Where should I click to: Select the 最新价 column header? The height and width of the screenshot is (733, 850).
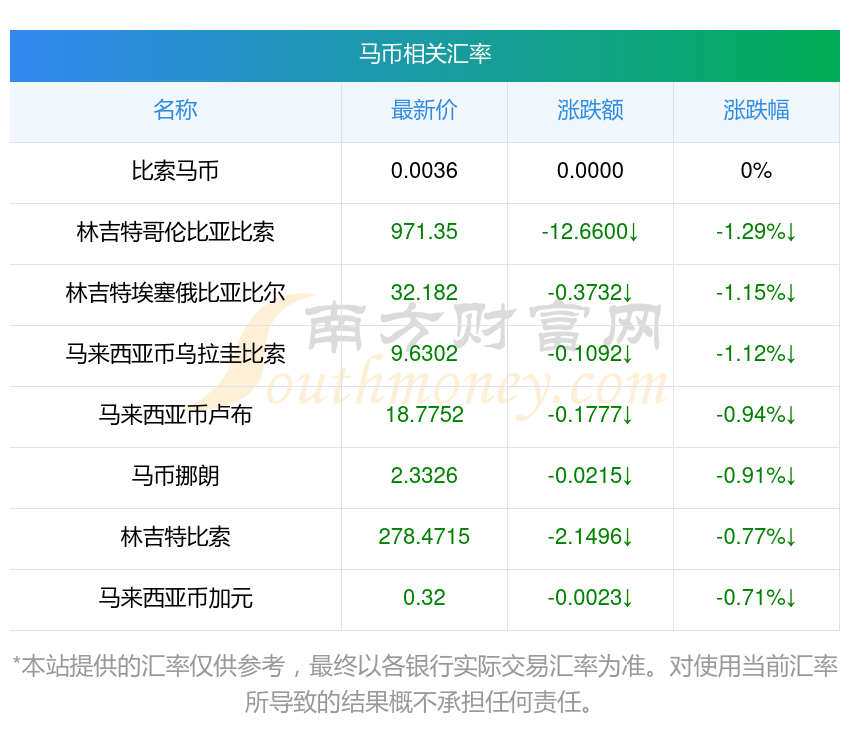(424, 110)
